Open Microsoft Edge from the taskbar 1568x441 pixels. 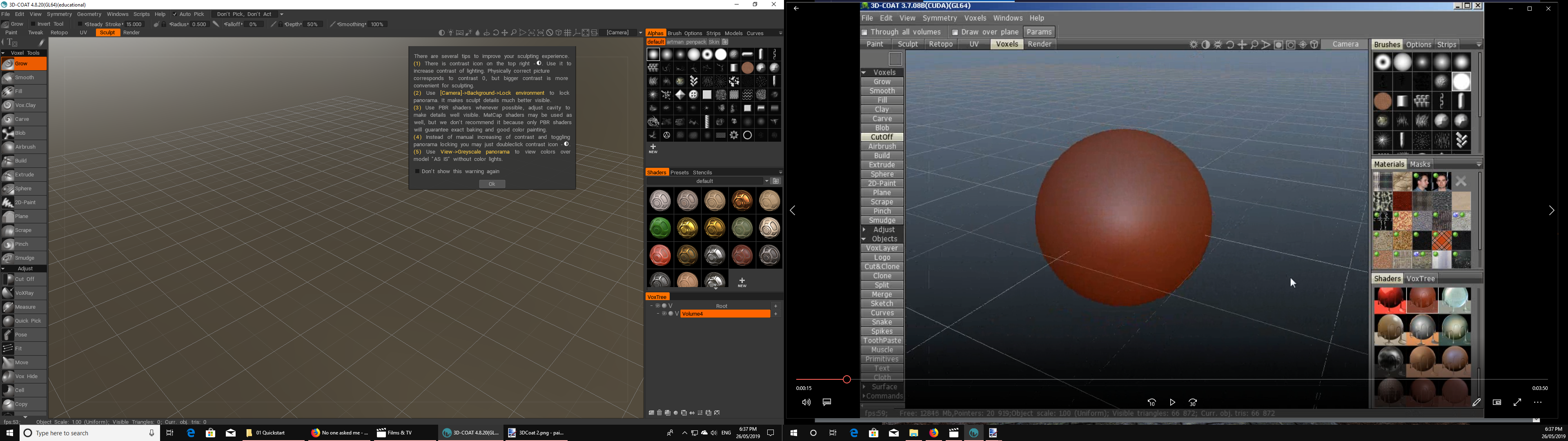pyautogui.click(x=191, y=433)
